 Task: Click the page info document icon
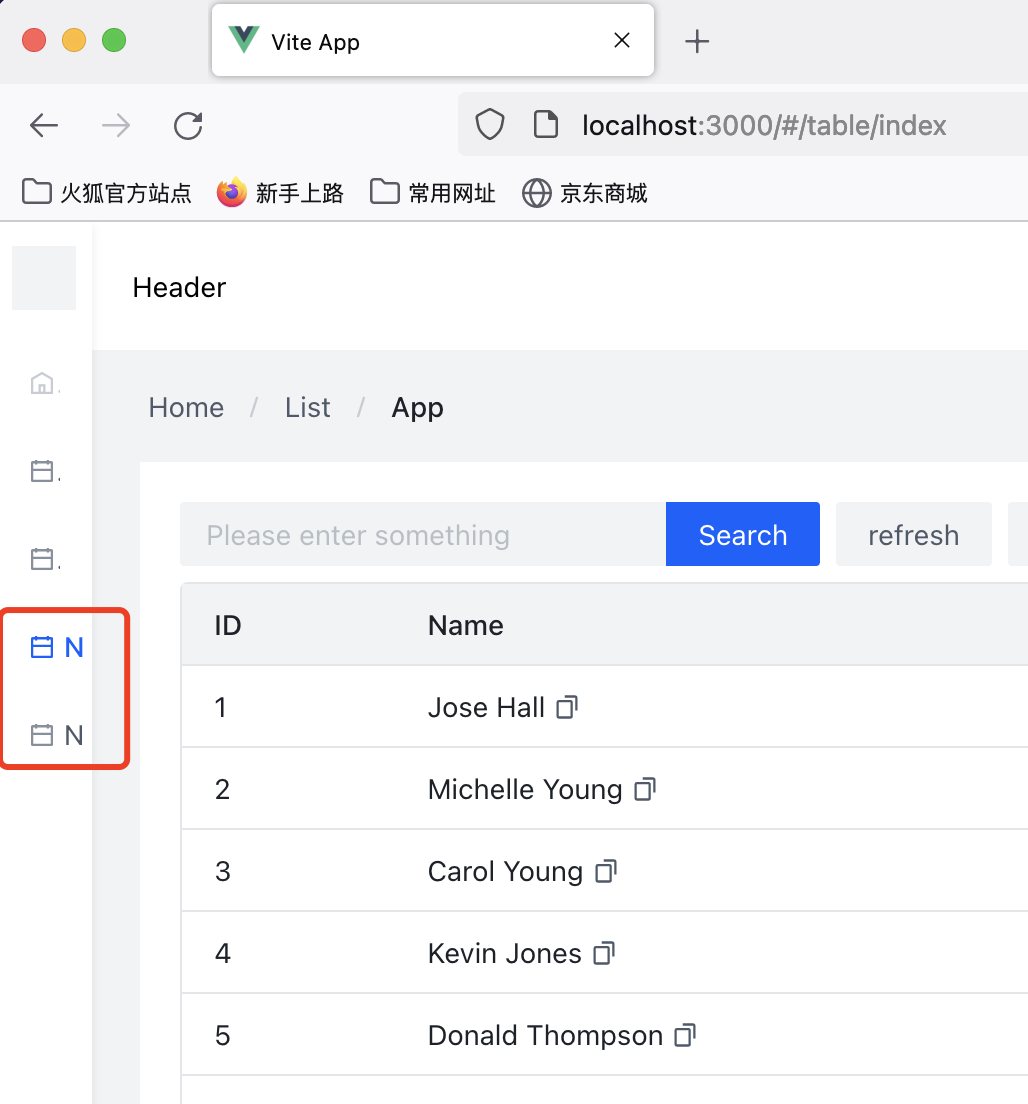click(546, 125)
